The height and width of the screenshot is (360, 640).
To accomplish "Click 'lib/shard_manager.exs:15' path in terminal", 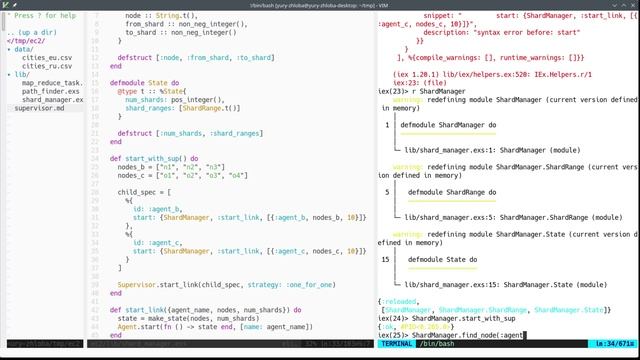I will [x=452, y=284].
